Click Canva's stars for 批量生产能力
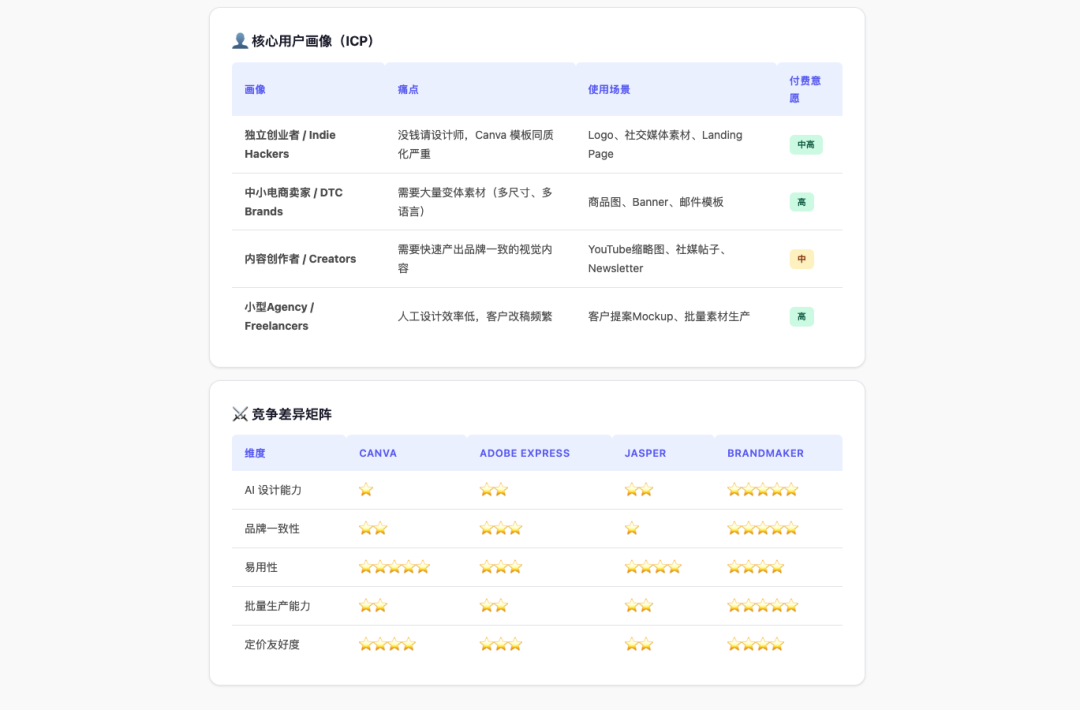This screenshot has height=710, width=1080. [373, 605]
